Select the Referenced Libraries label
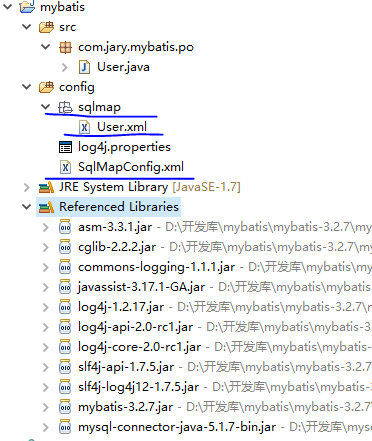Image resolution: width=372 pixels, height=441 pixels. point(119,207)
